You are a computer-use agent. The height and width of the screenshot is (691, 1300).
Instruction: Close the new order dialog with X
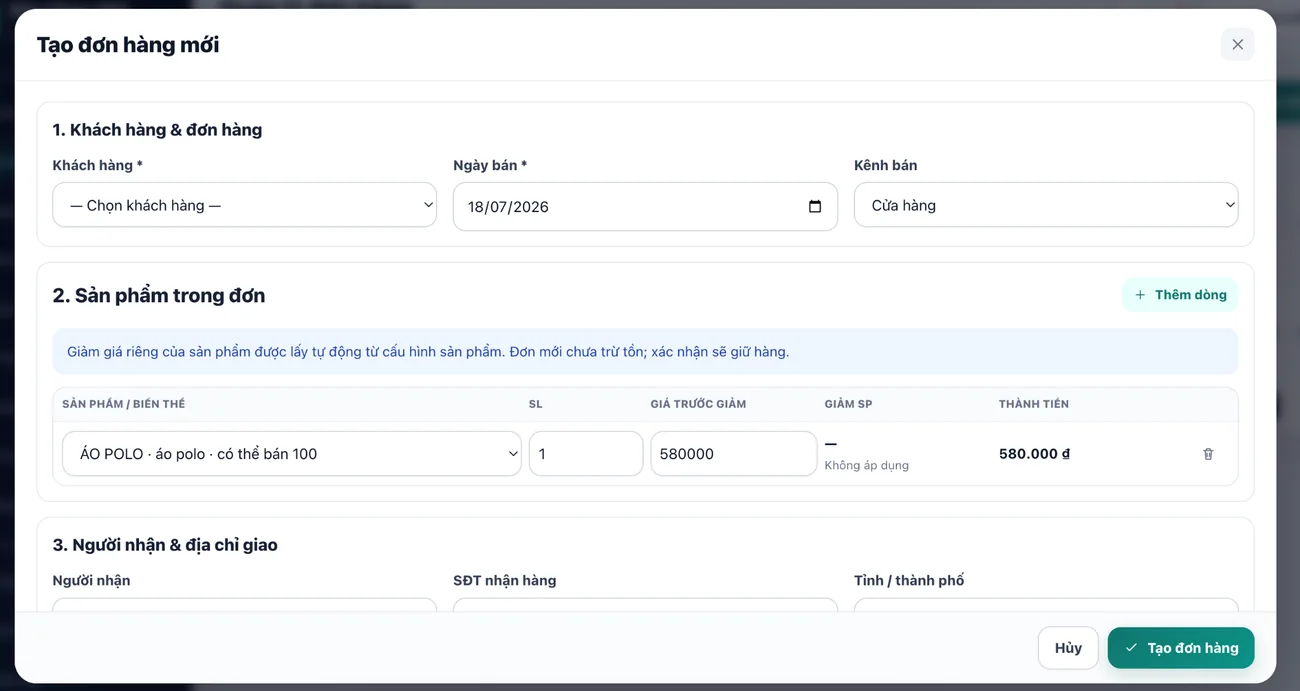pyautogui.click(x=1237, y=44)
